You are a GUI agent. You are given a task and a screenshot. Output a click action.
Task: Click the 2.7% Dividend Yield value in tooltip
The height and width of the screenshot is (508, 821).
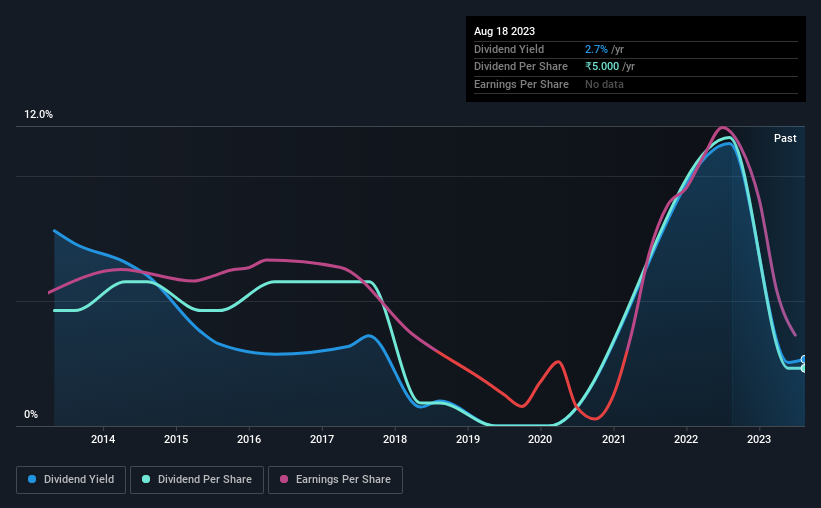coord(596,49)
